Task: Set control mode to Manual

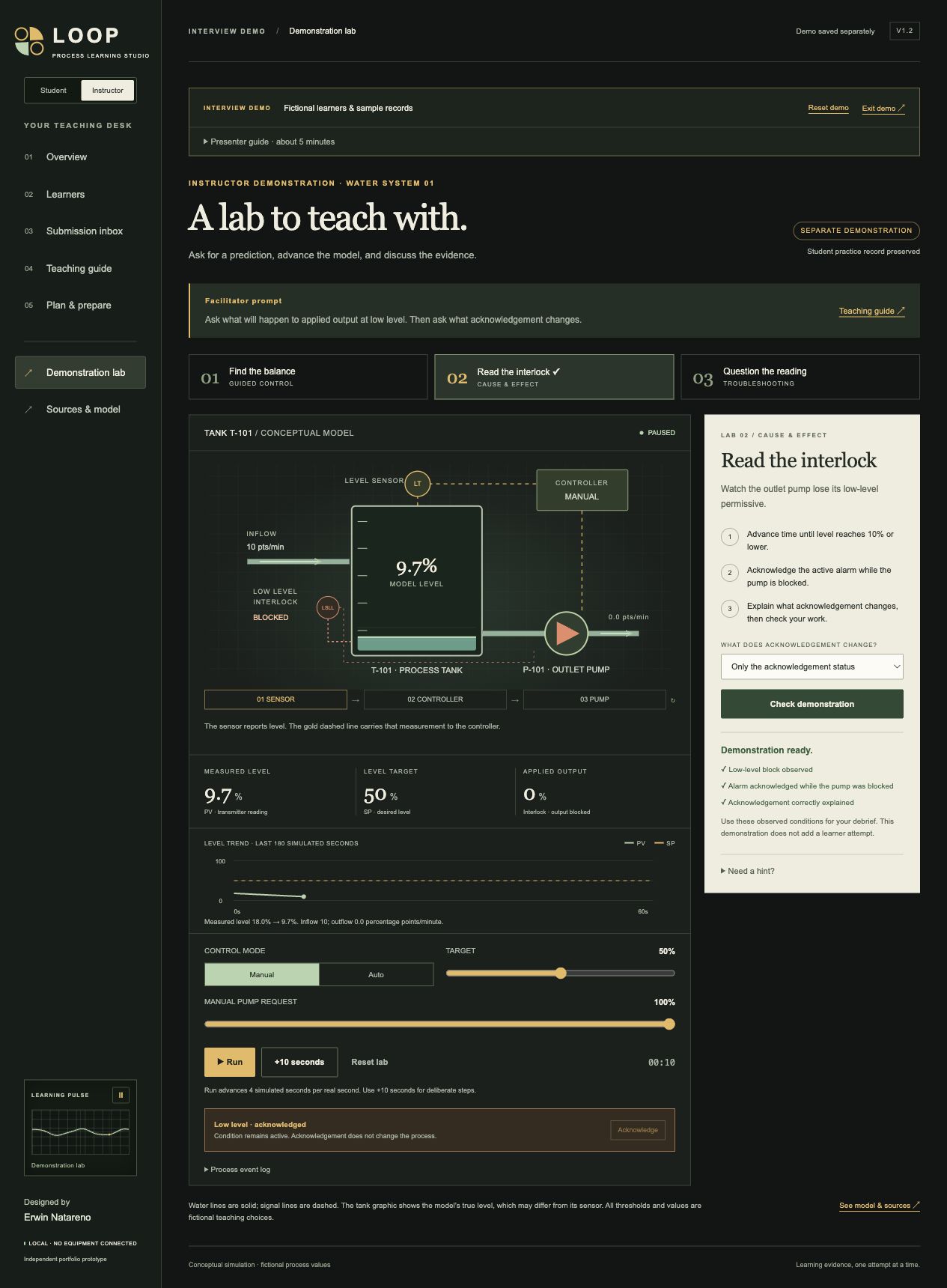Action: 262,974
